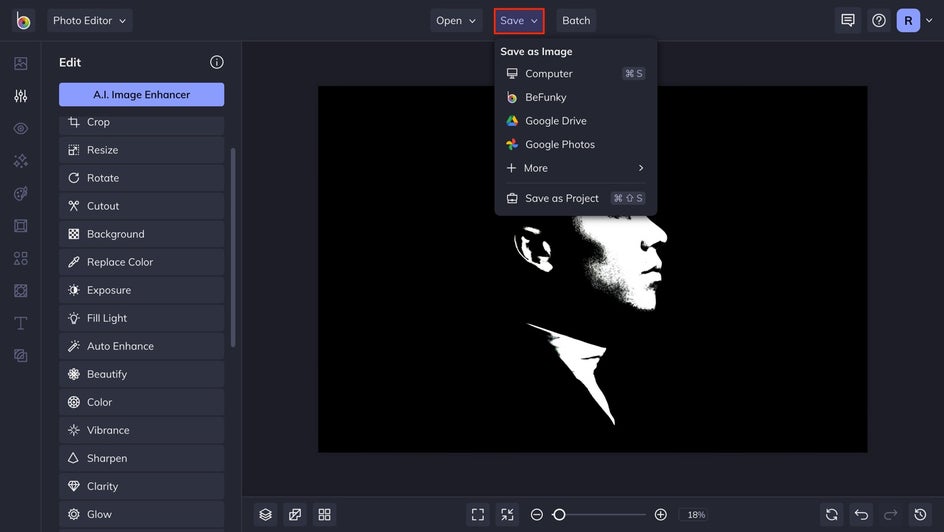
Task: Click the A.I. Image Enhancer button
Action: tap(141, 94)
